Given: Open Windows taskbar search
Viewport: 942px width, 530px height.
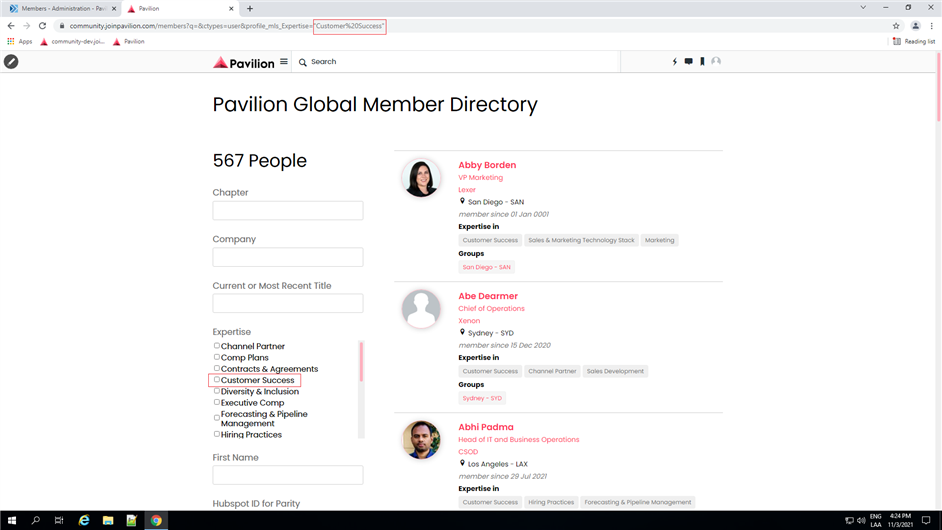Looking at the screenshot, I should [x=35, y=520].
